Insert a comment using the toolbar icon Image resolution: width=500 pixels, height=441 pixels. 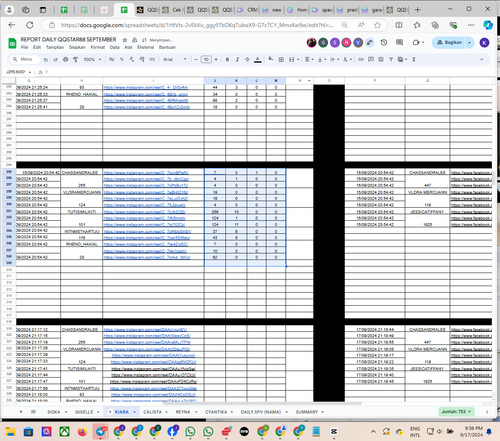coord(371,60)
